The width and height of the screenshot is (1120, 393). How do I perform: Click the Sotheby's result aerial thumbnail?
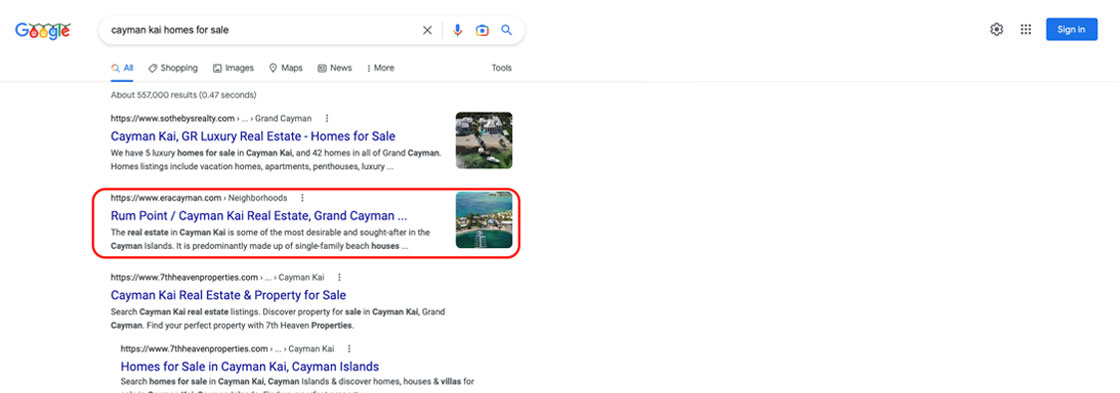[484, 140]
